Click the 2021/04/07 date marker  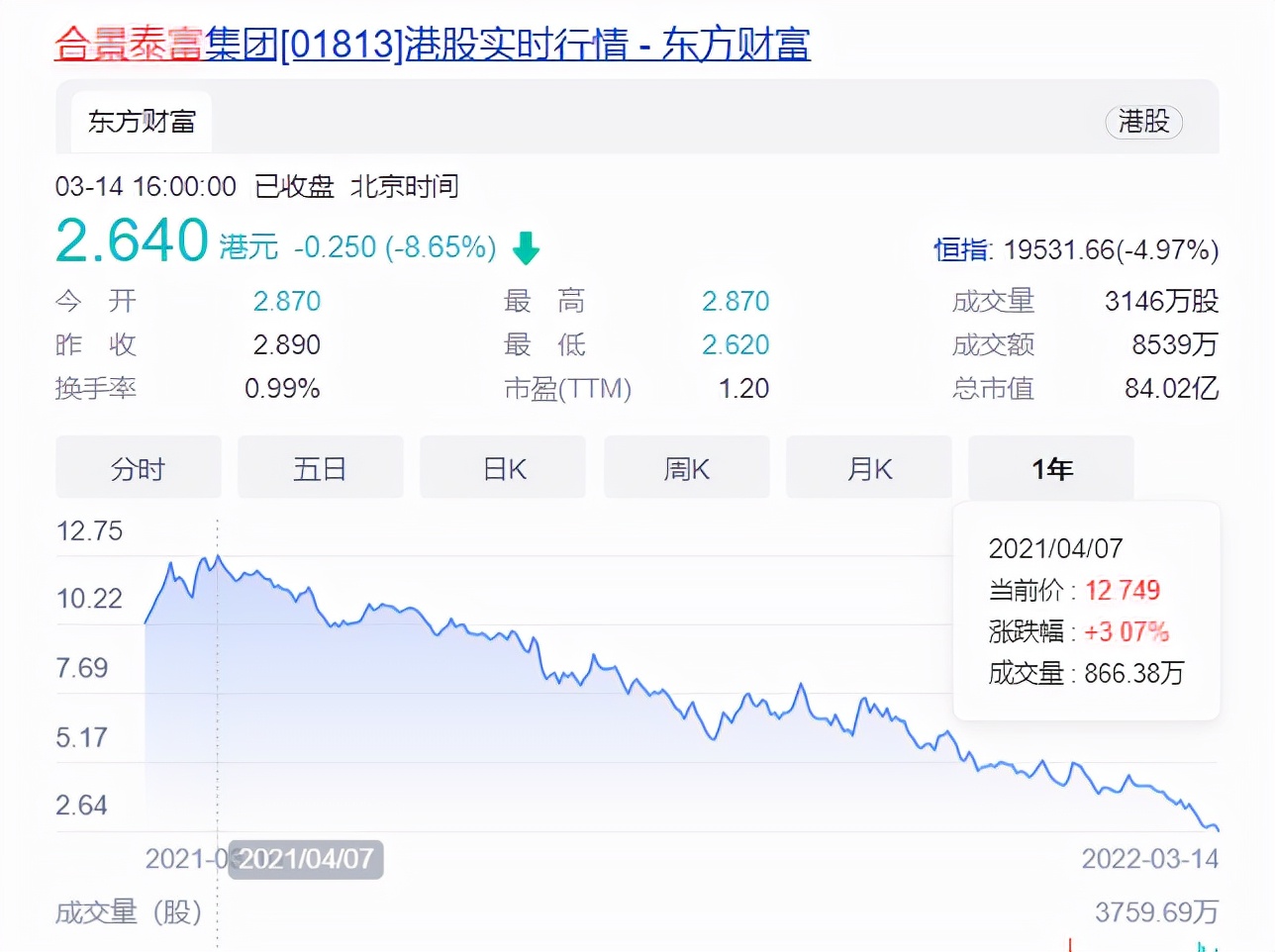click(x=305, y=860)
